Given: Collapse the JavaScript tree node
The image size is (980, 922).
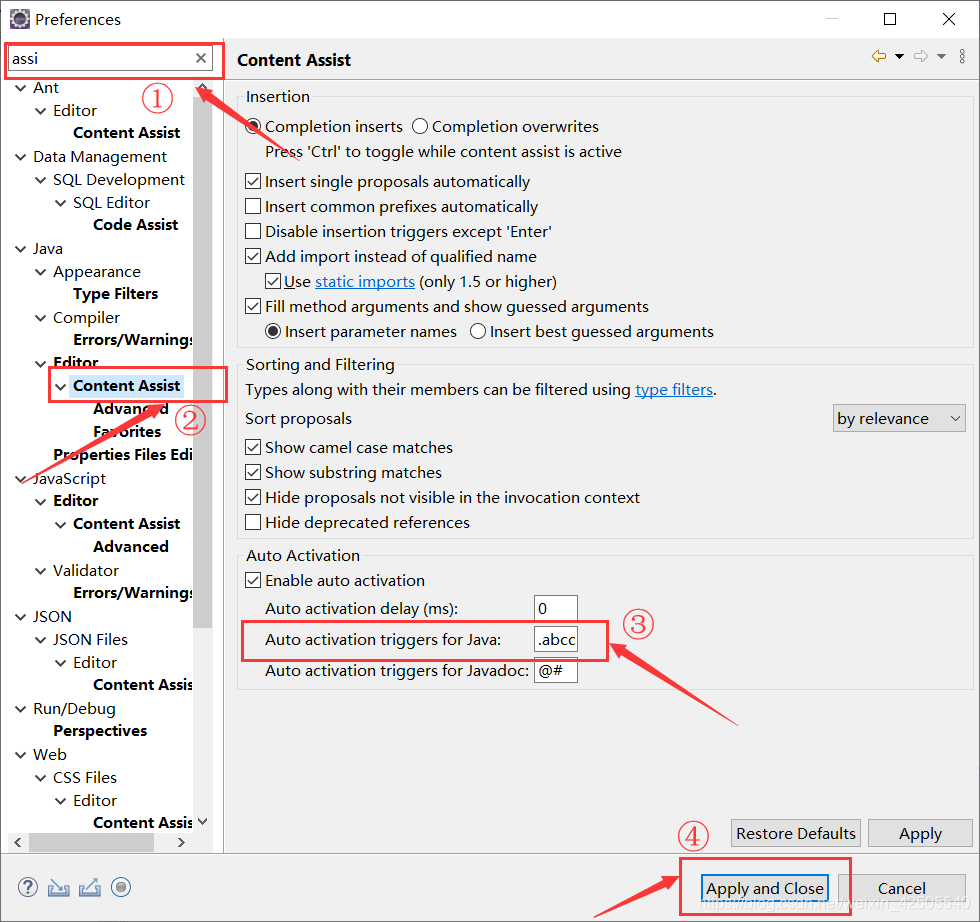Looking at the screenshot, I should tap(21, 479).
